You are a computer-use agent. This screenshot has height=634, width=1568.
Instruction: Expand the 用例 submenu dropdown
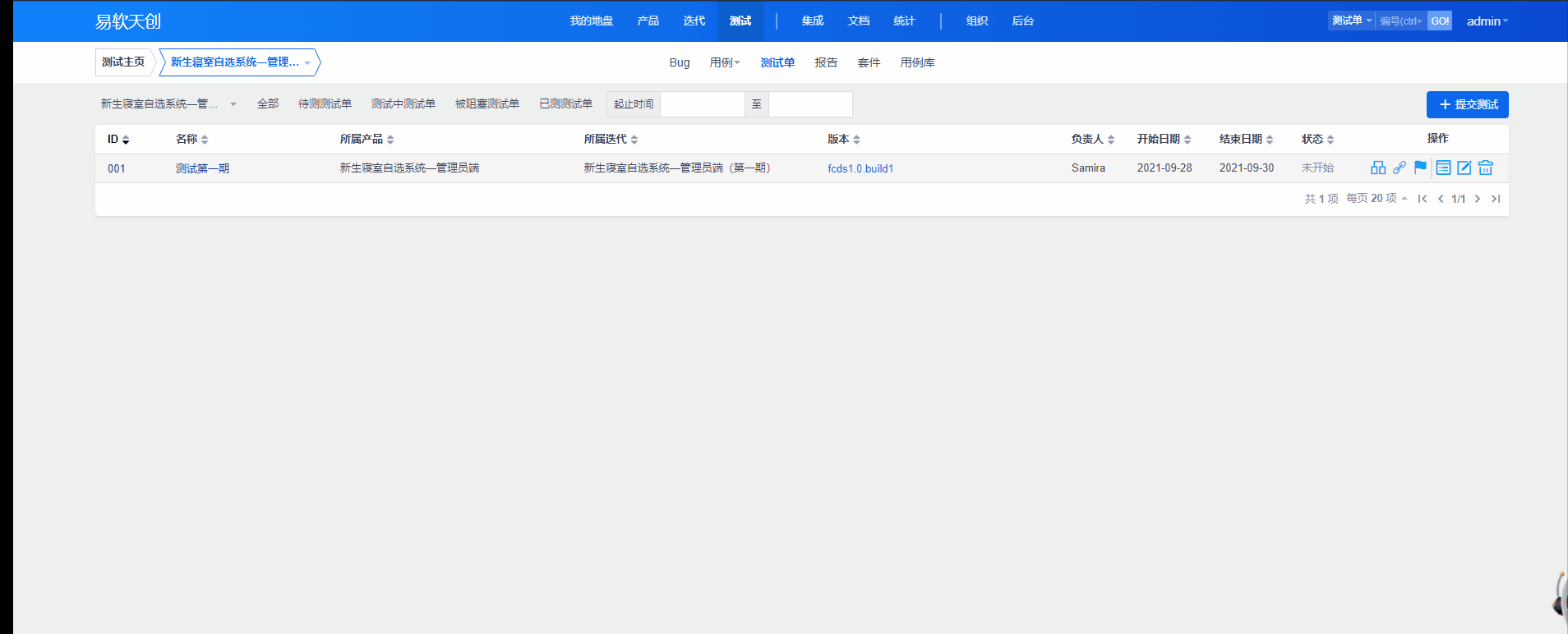pyautogui.click(x=725, y=62)
